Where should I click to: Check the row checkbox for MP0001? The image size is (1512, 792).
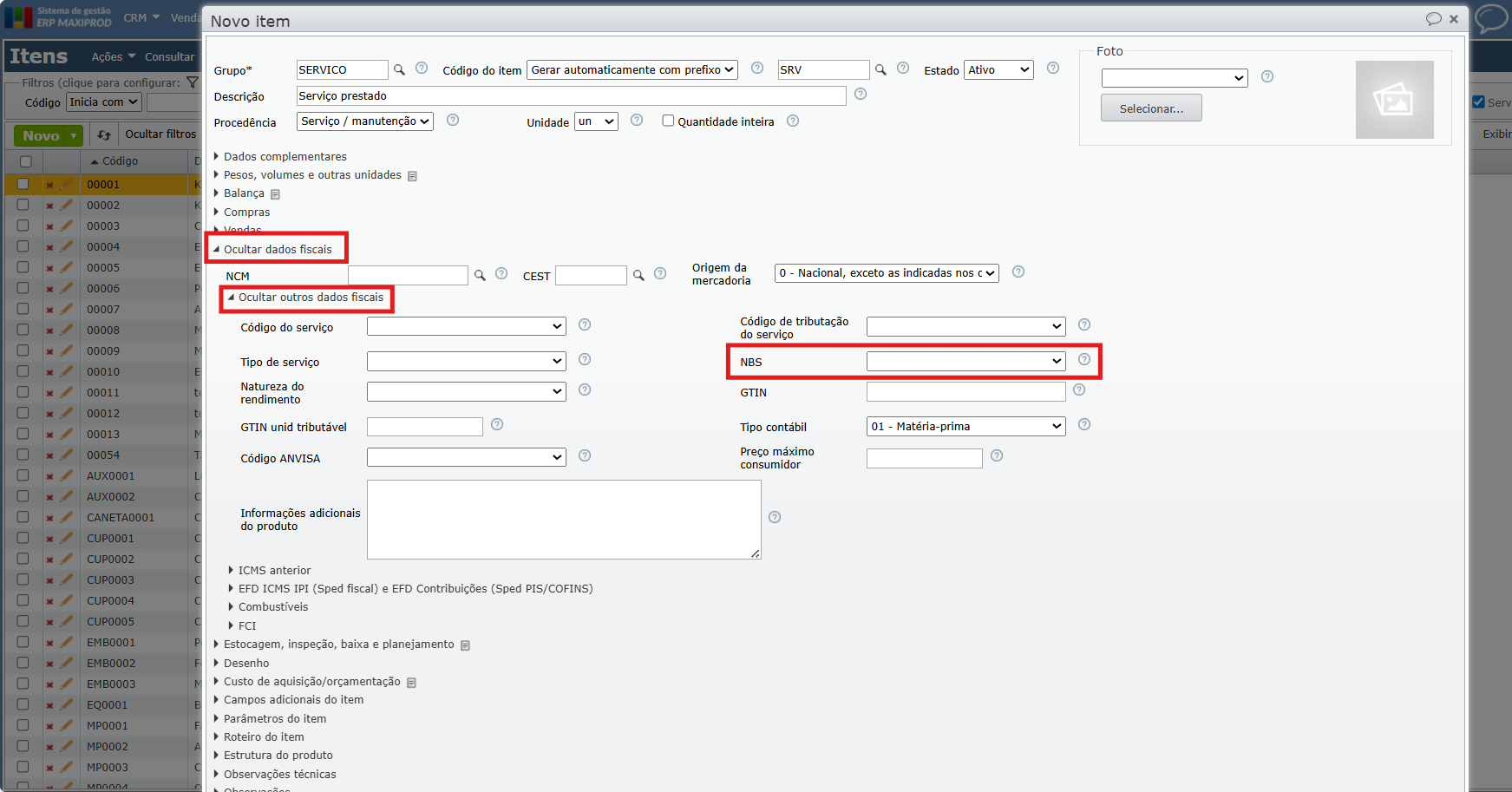tap(23, 725)
